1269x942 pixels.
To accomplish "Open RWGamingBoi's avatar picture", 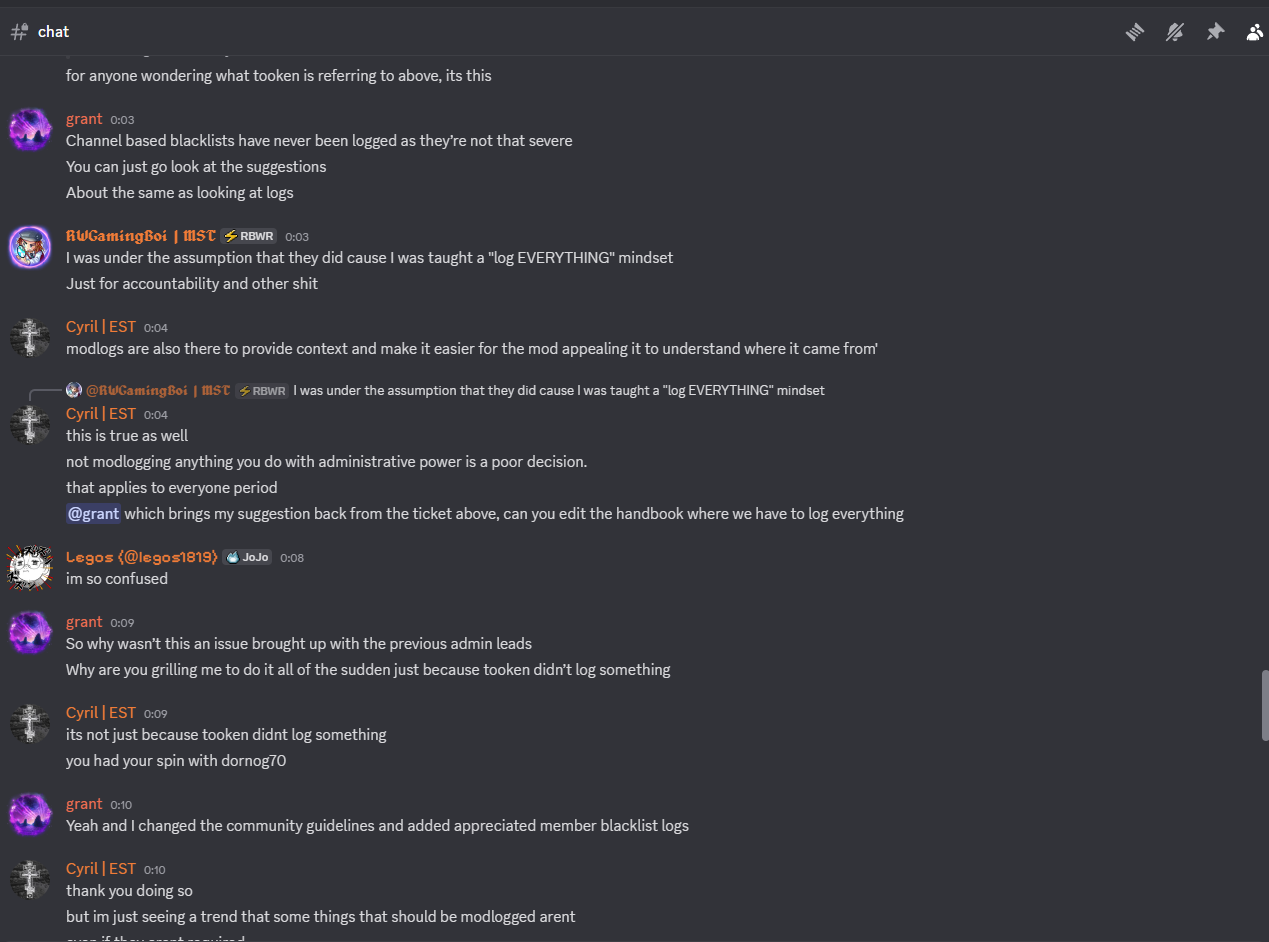I will pyautogui.click(x=30, y=247).
